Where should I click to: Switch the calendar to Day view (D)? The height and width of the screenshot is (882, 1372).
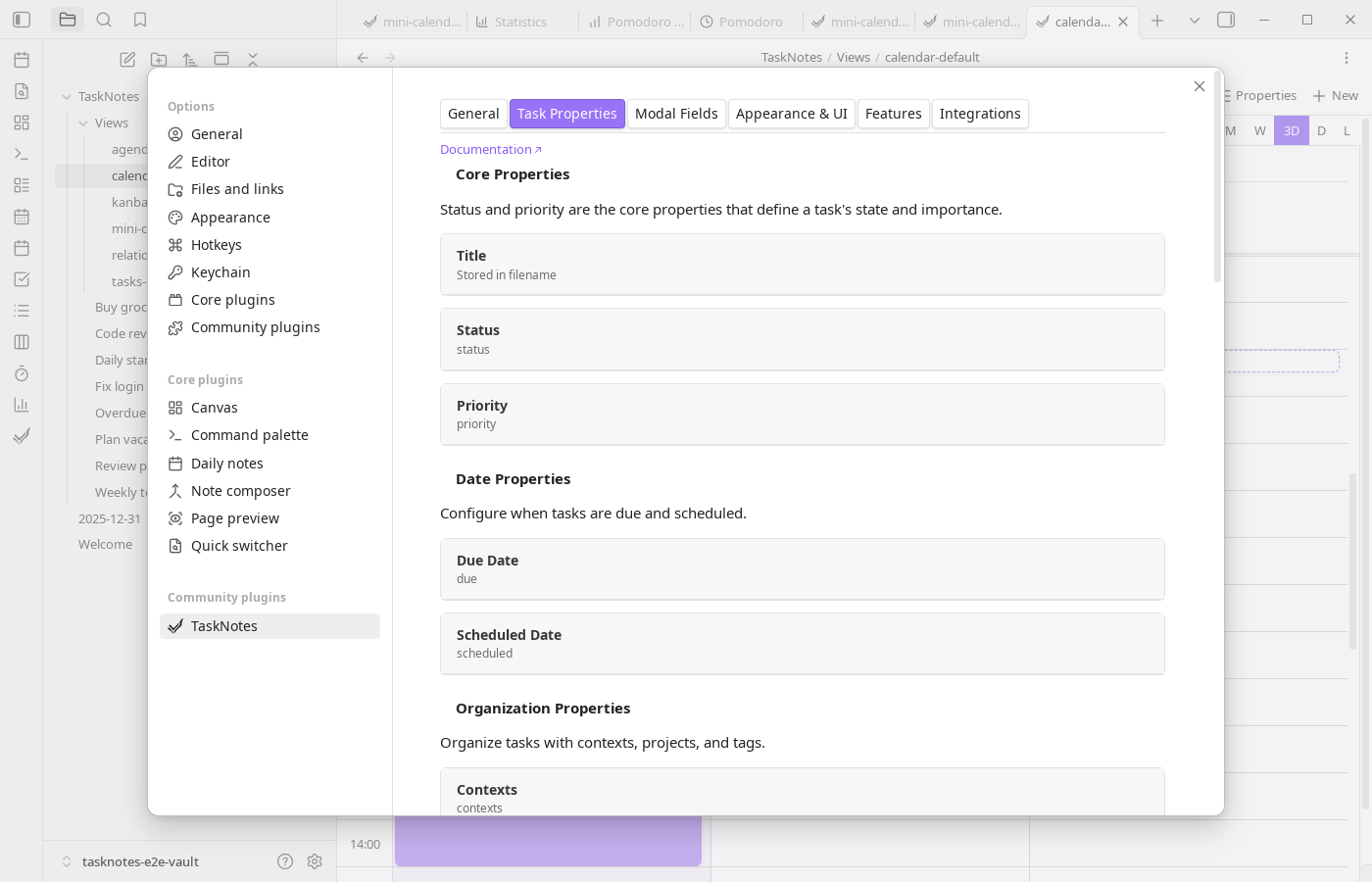(1321, 130)
